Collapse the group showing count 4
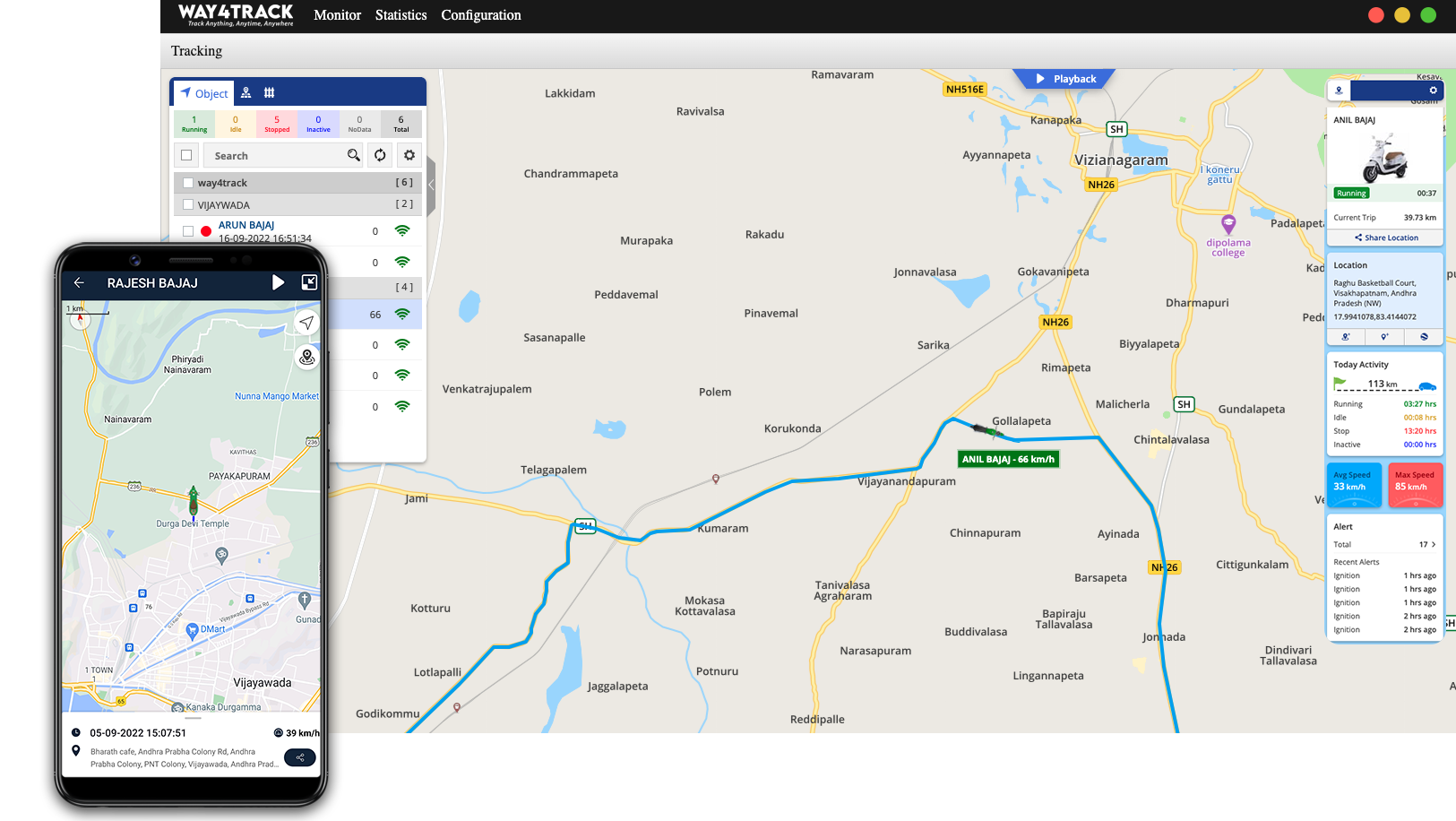 (375, 287)
